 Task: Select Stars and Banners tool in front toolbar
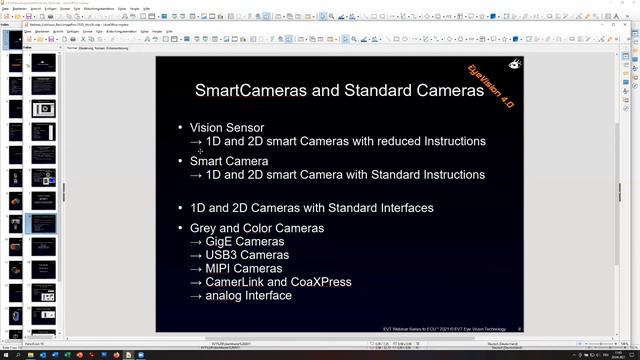coord(505,39)
